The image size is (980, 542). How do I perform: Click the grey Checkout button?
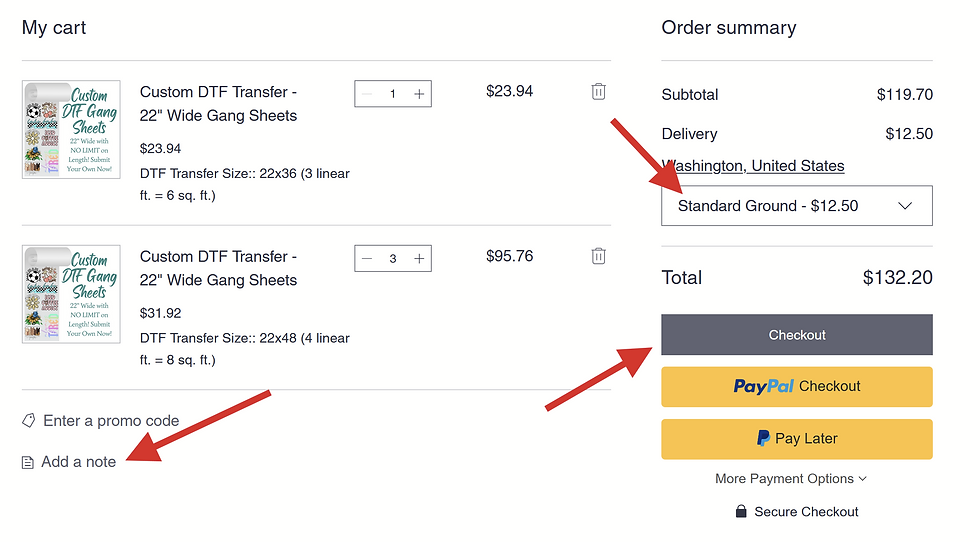point(796,334)
